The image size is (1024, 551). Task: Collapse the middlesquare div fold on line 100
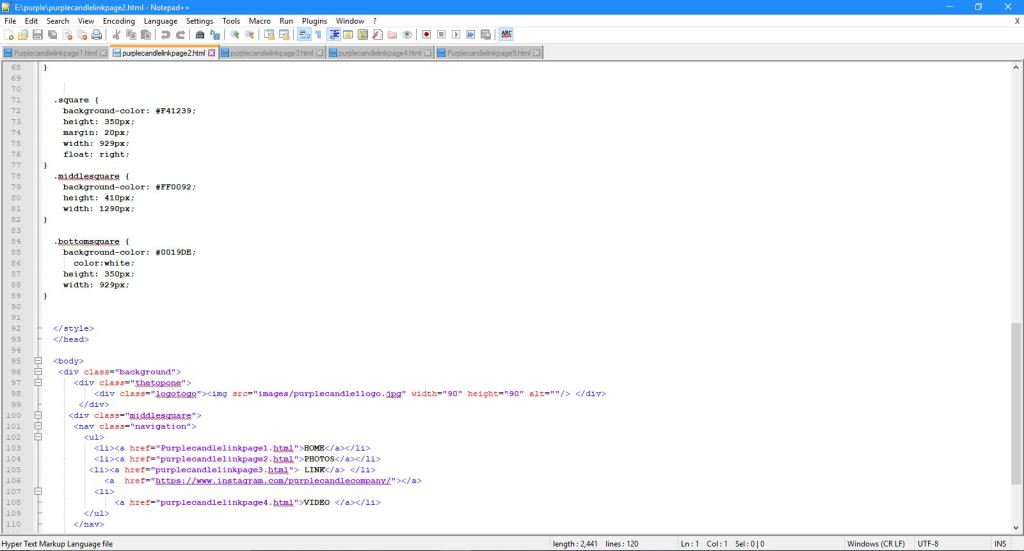coord(38,415)
